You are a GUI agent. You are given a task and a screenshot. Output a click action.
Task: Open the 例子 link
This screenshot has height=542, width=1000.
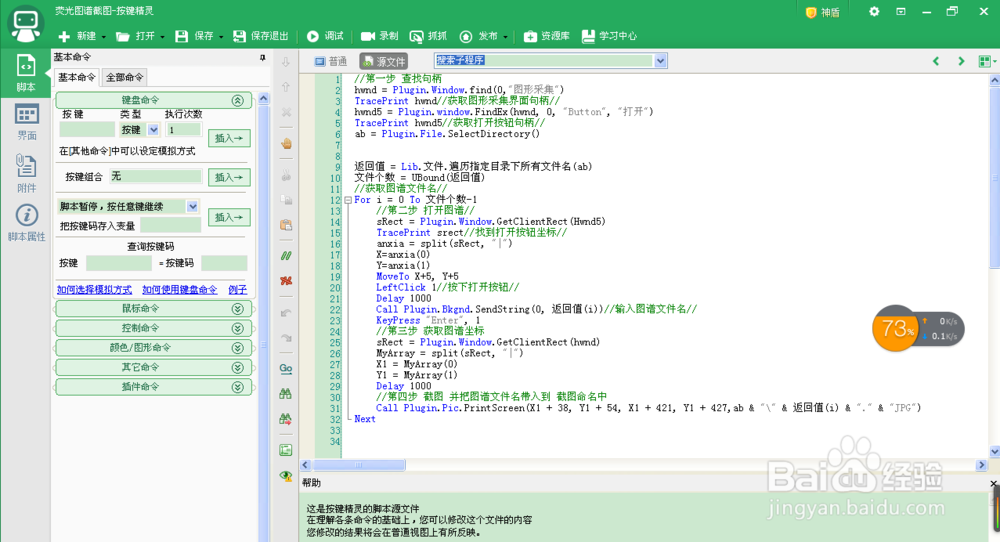click(237, 289)
